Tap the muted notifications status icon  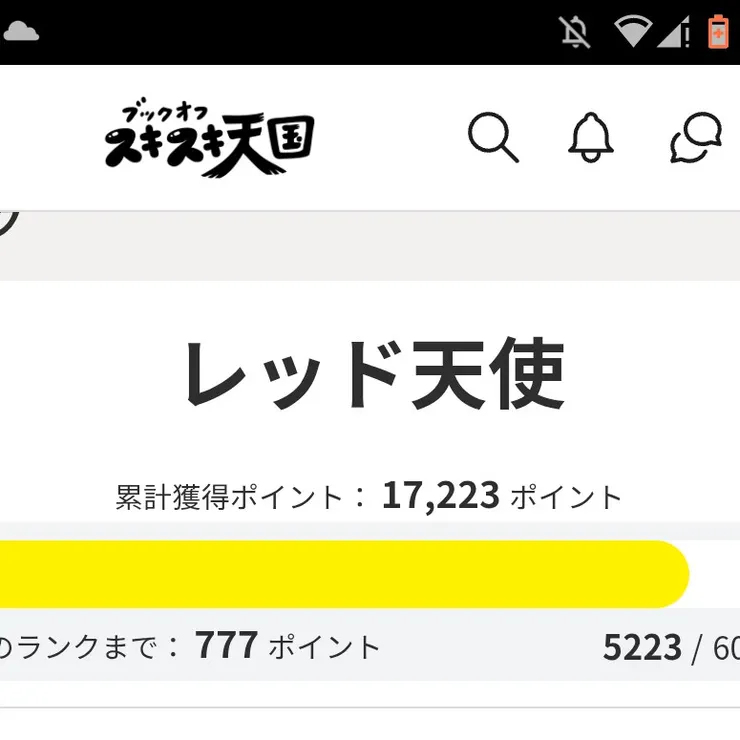[x=576, y=32]
